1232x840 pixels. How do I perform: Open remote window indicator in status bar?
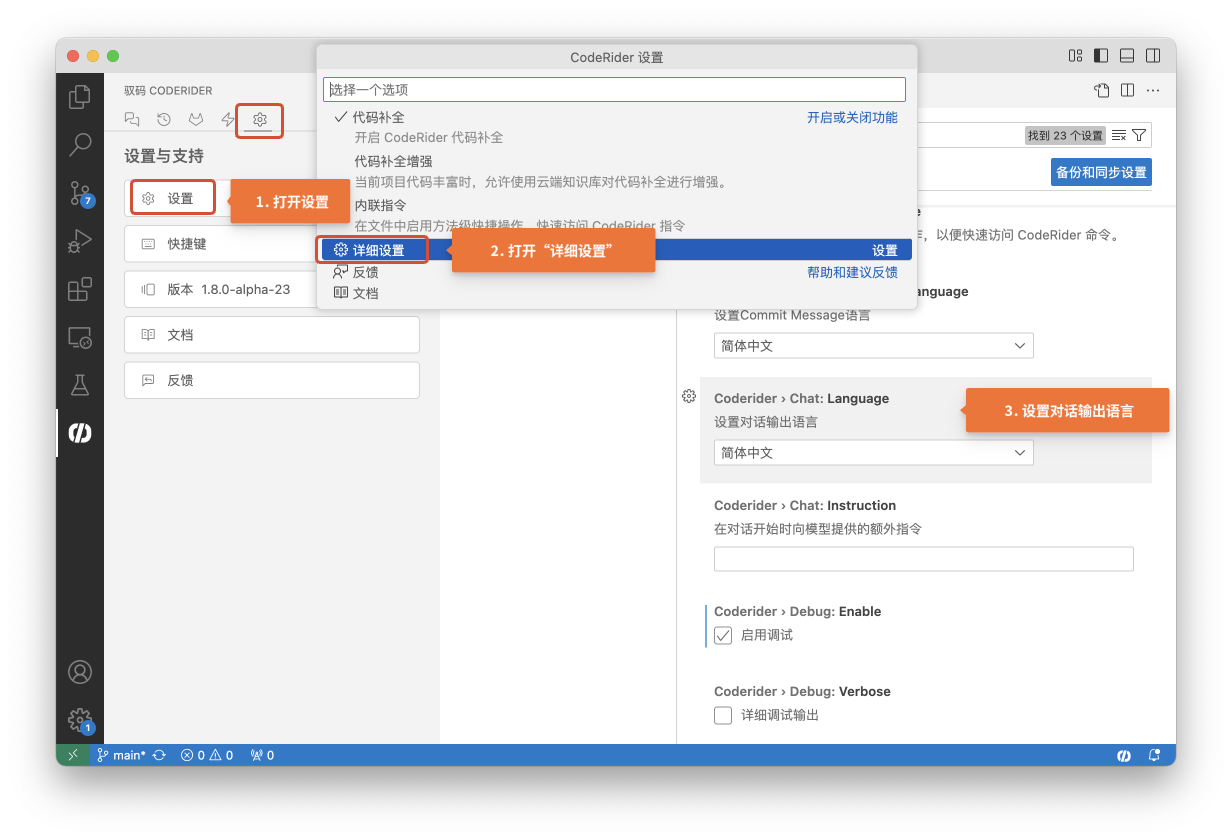coord(73,755)
